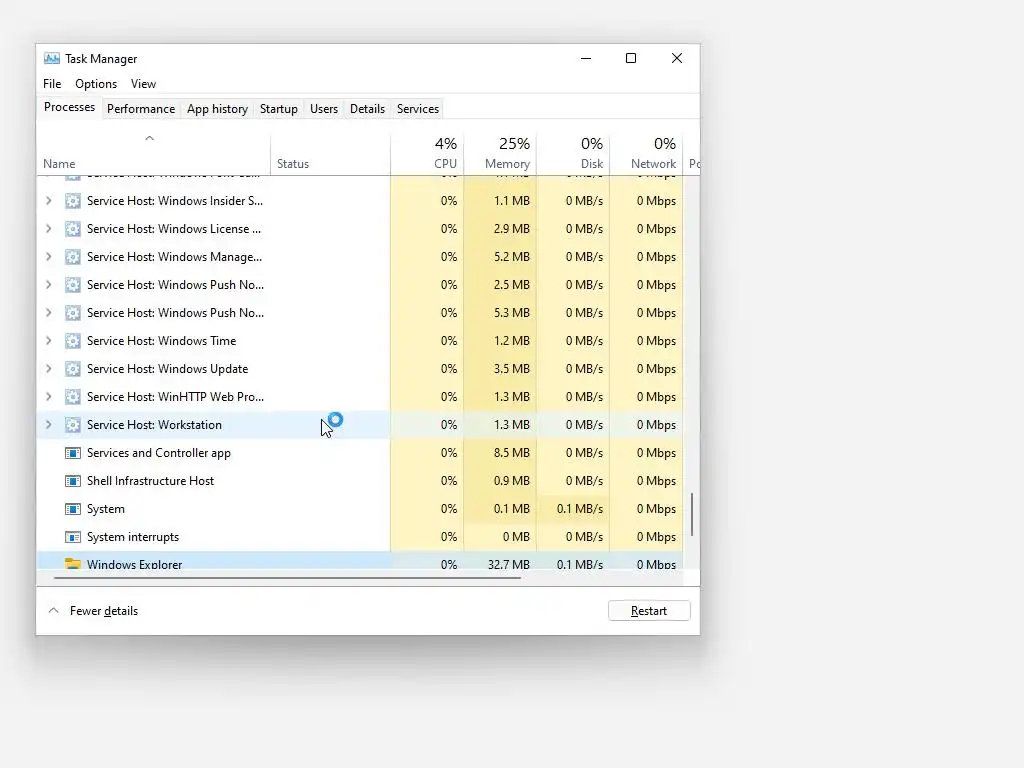Close the Task Manager window
Image resolution: width=1024 pixels, height=768 pixels.
(x=677, y=59)
